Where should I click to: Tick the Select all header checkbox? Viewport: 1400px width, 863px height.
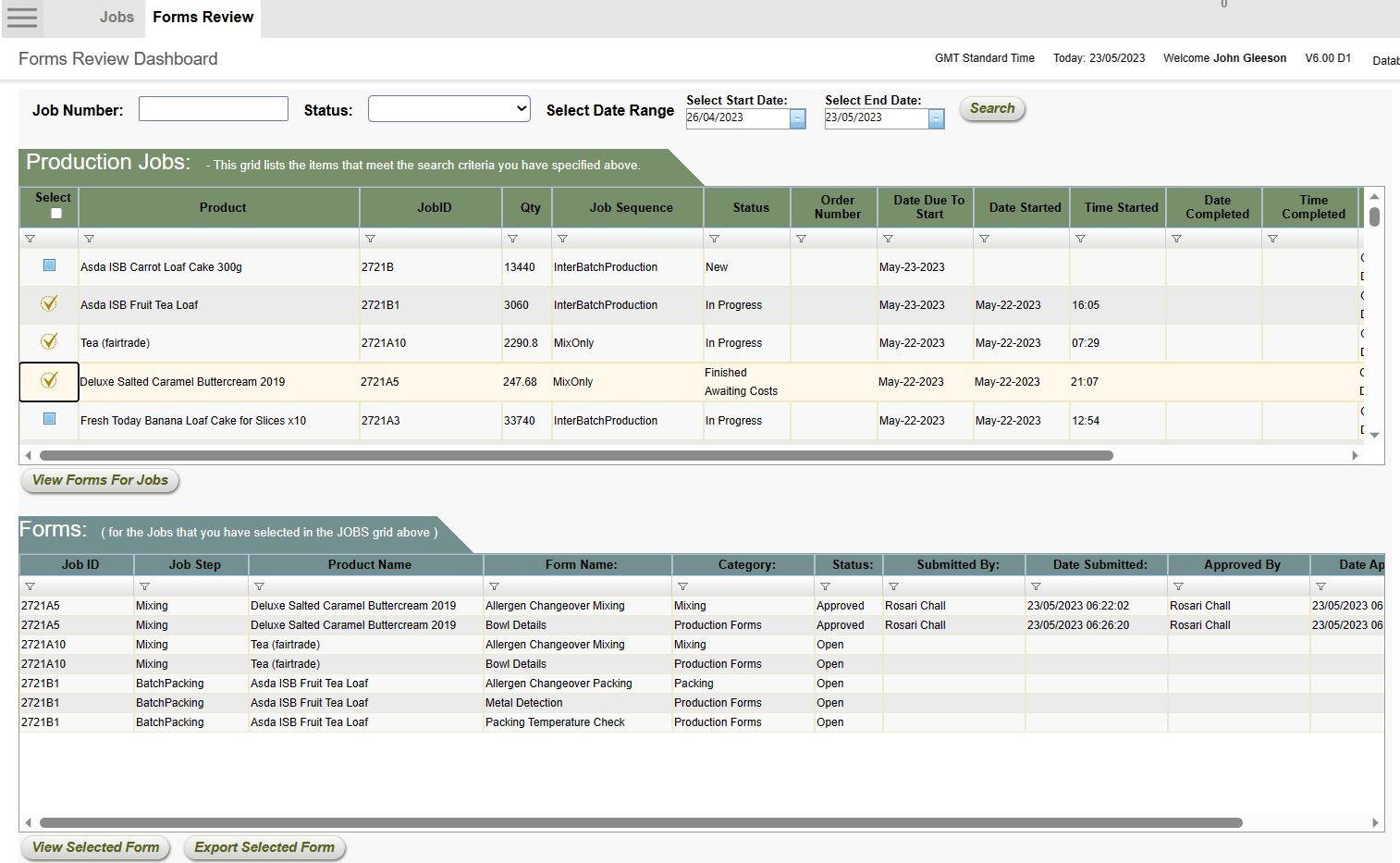point(55,214)
